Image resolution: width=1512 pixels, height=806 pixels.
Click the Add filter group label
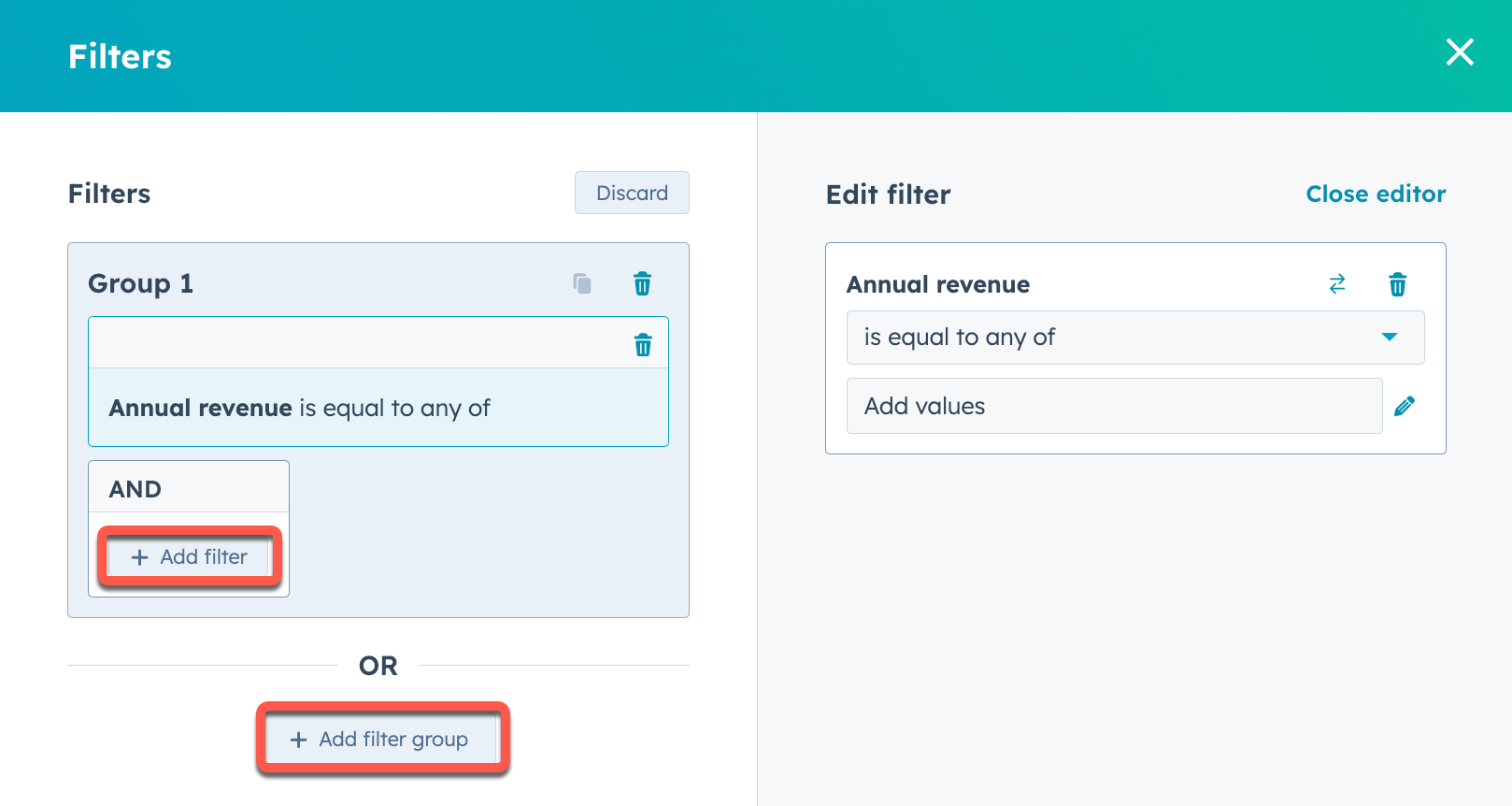click(393, 740)
